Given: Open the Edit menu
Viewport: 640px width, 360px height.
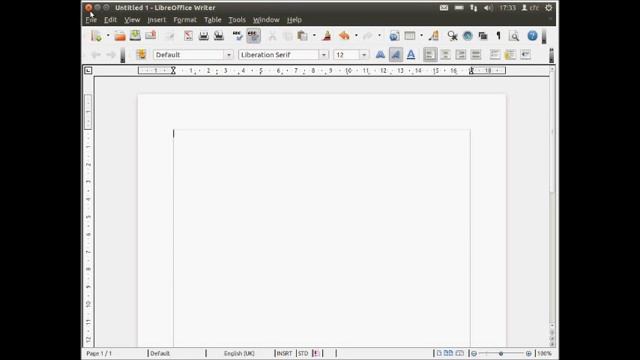Looking at the screenshot, I should coord(110,20).
